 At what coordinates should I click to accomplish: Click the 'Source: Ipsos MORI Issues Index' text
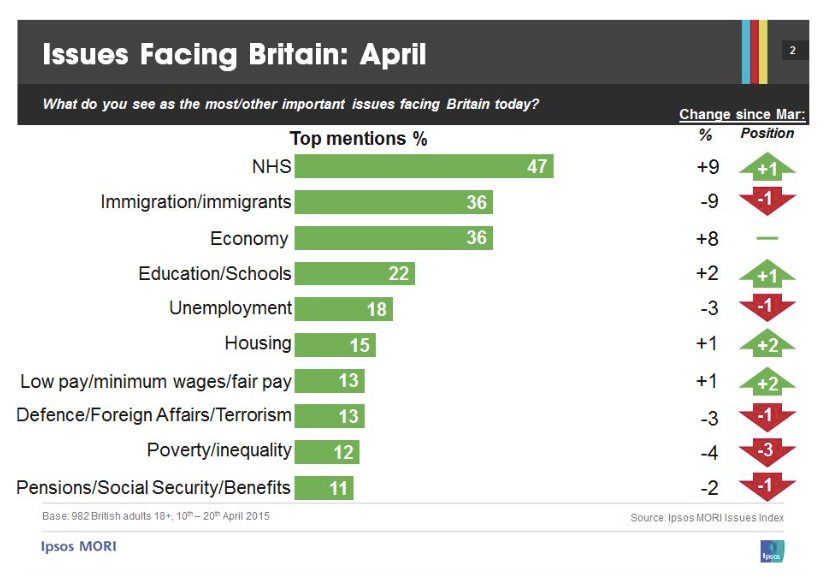[707, 517]
